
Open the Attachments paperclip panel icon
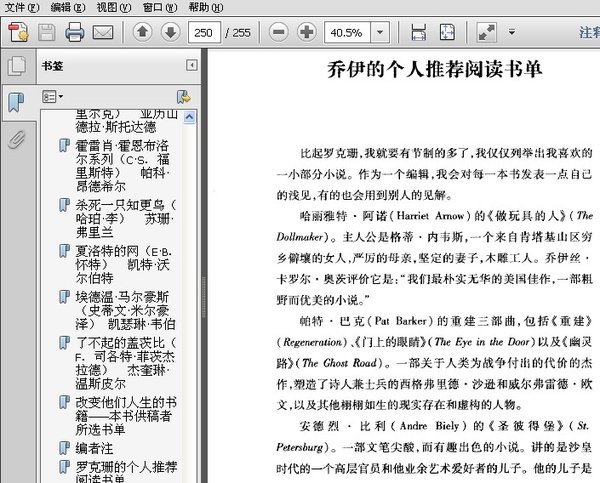[x=16, y=139]
